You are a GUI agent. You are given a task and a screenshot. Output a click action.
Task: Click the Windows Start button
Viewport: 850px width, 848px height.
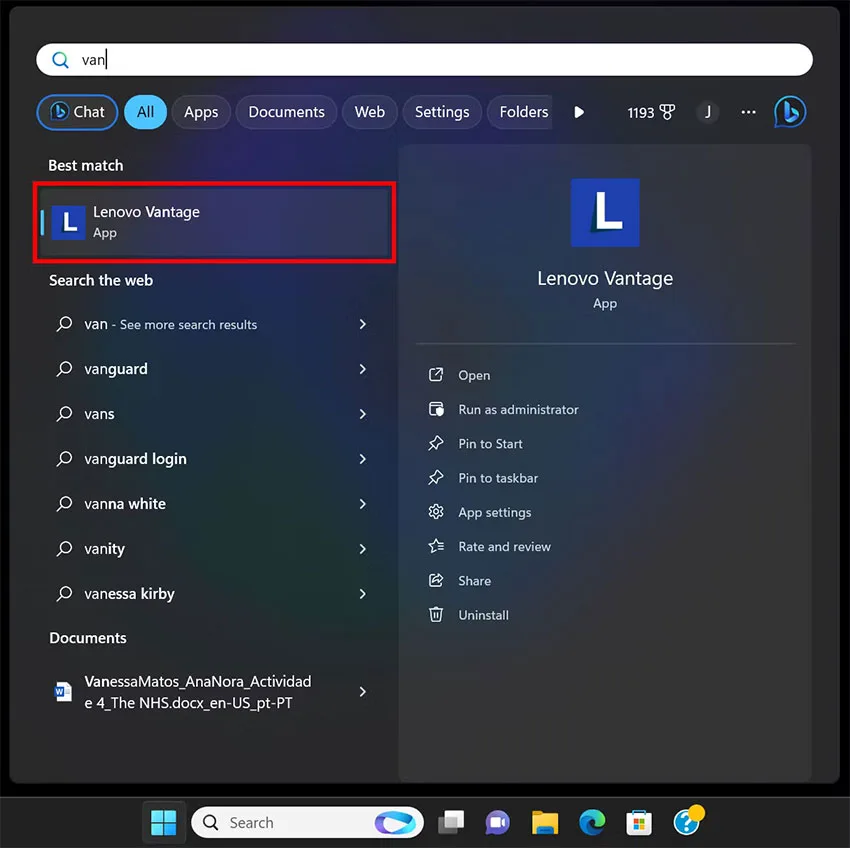164,823
